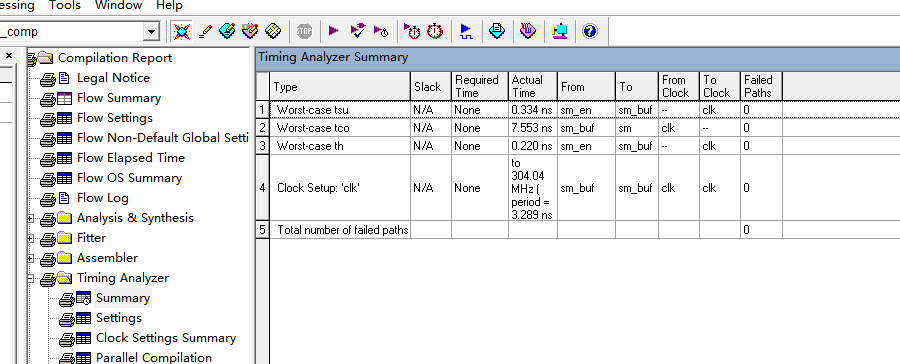Image resolution: width=900 pixels, height=364 pixels.
Task: Open the Tools menu
Action: click(65, 6)
